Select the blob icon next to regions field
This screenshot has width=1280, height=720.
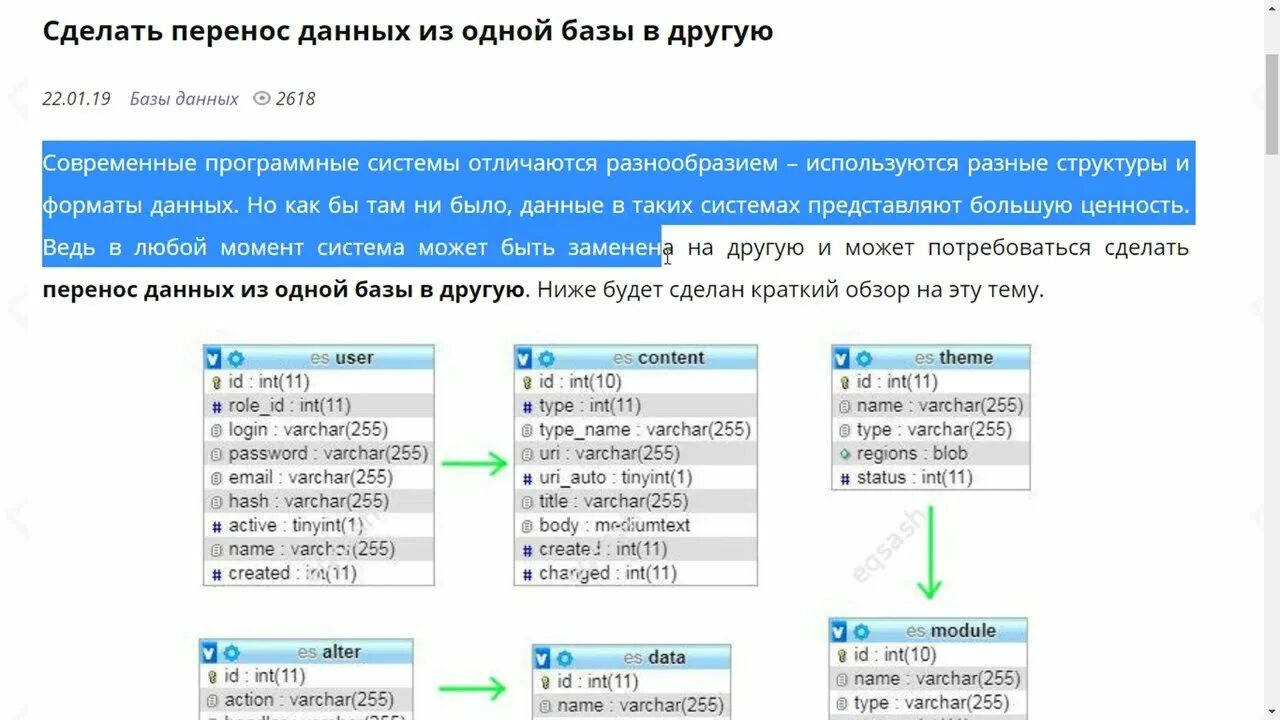[x=843, y=453]
